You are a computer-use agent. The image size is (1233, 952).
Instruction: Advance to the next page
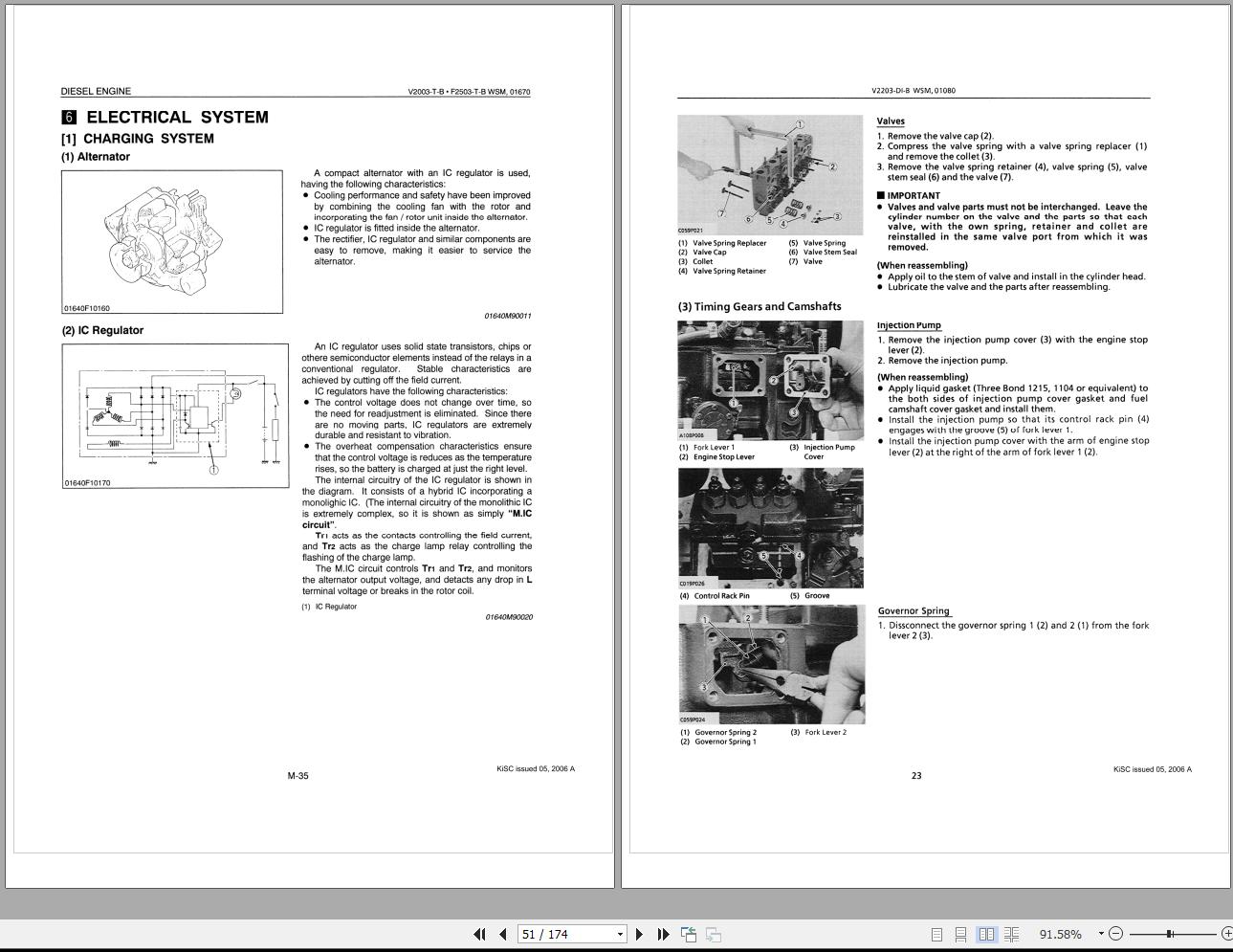(x=639, y=934)
